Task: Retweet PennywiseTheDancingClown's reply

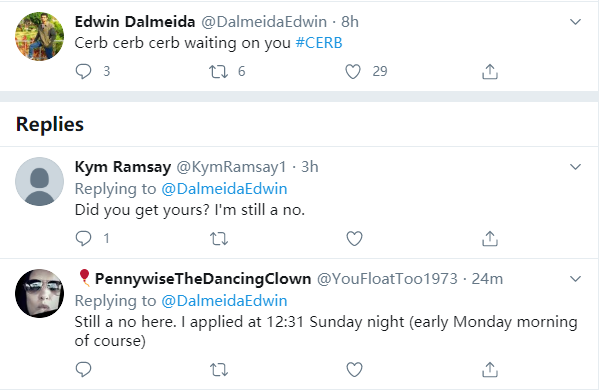Action: 219,370
